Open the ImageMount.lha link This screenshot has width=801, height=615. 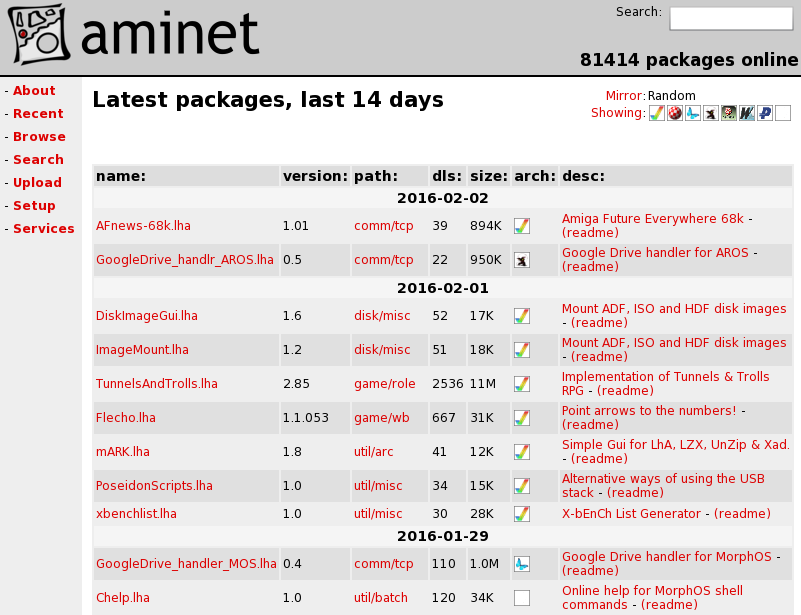tap(142, 349)
